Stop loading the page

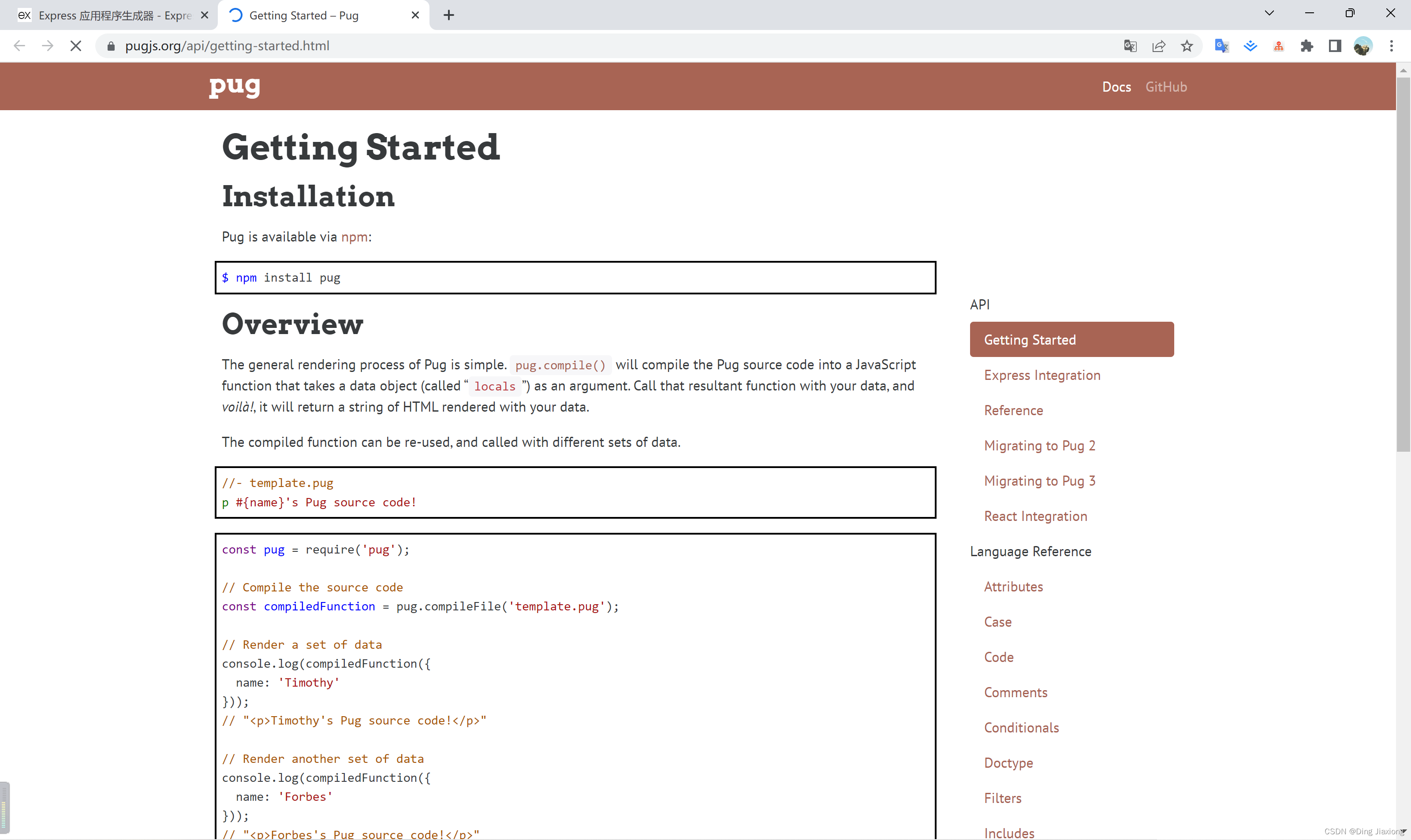(75, 46)
